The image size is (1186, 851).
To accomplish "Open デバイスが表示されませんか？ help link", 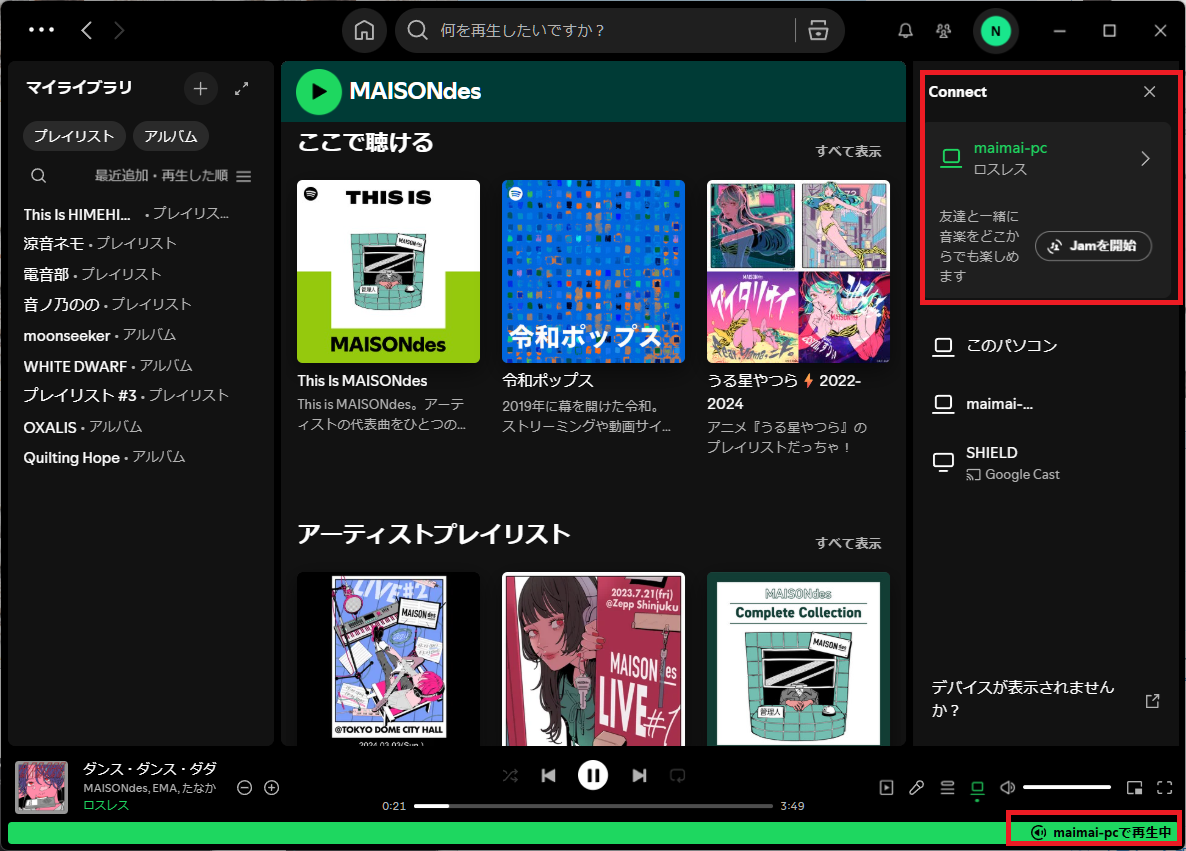I will coord(1045,699).
